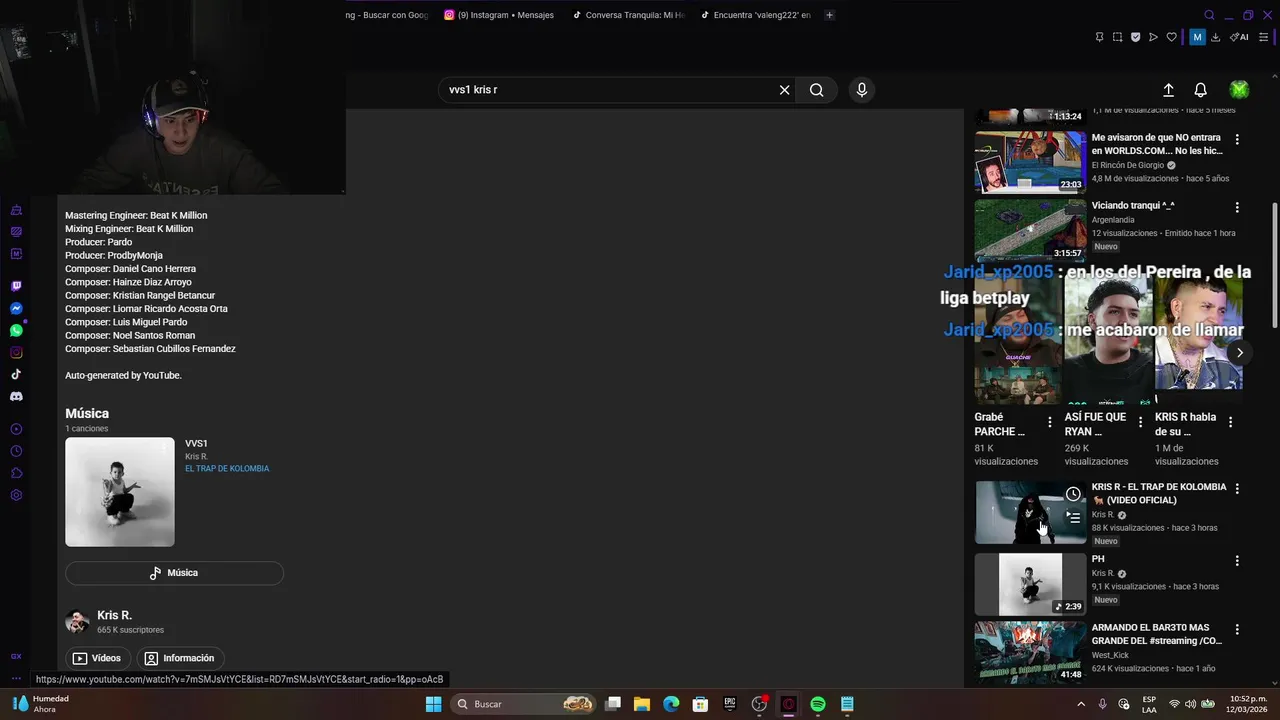Screen dimensions: 1280x720
Task: Open the browser history clock icon
Action: click(16, 451)
